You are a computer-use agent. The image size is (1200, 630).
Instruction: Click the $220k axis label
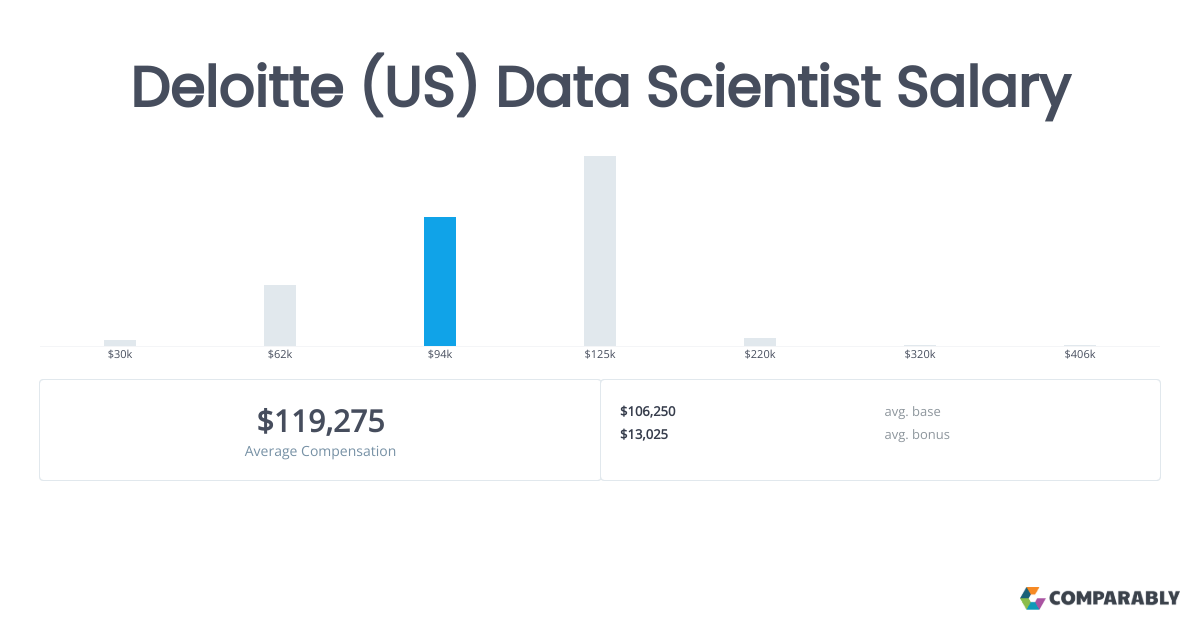point(760,355)
